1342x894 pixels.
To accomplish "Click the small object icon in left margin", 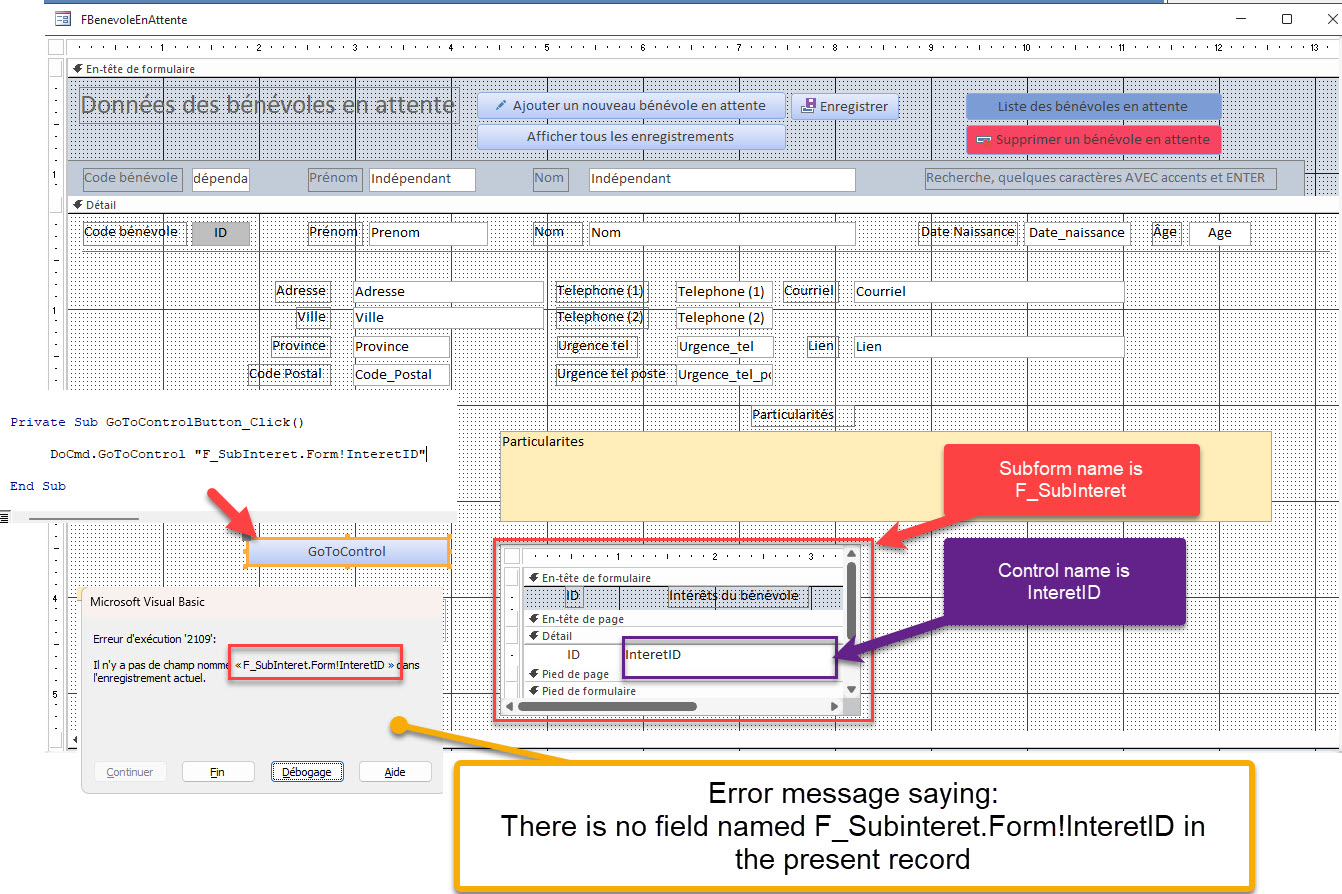I will (x=5, y=517).
